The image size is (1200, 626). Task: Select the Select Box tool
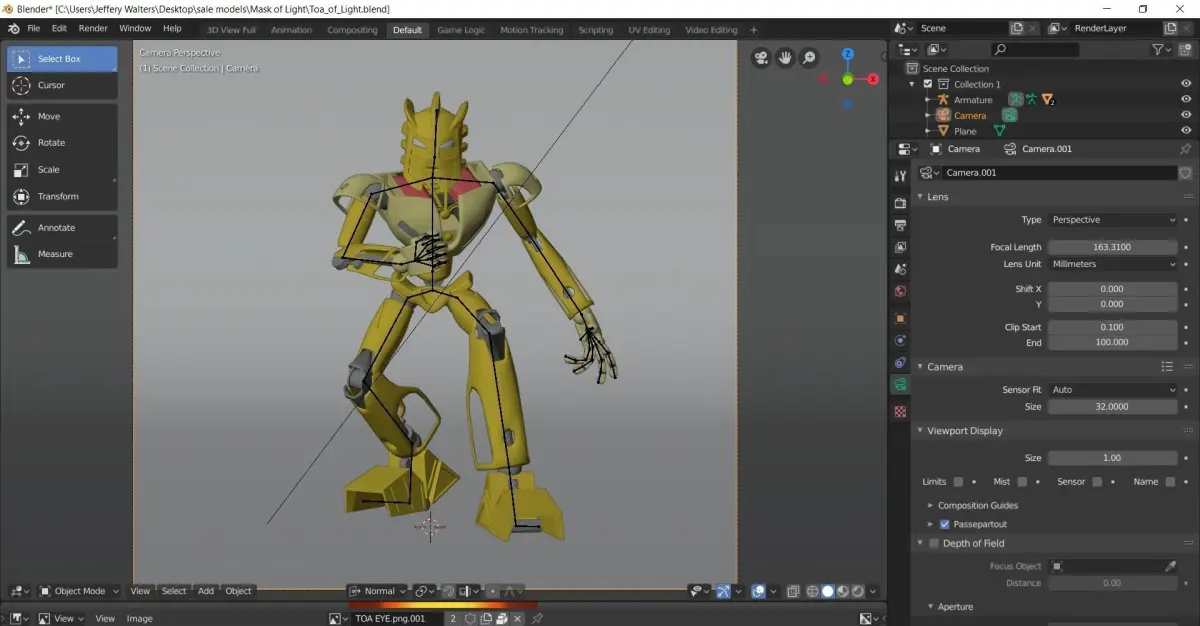(63, 59)
